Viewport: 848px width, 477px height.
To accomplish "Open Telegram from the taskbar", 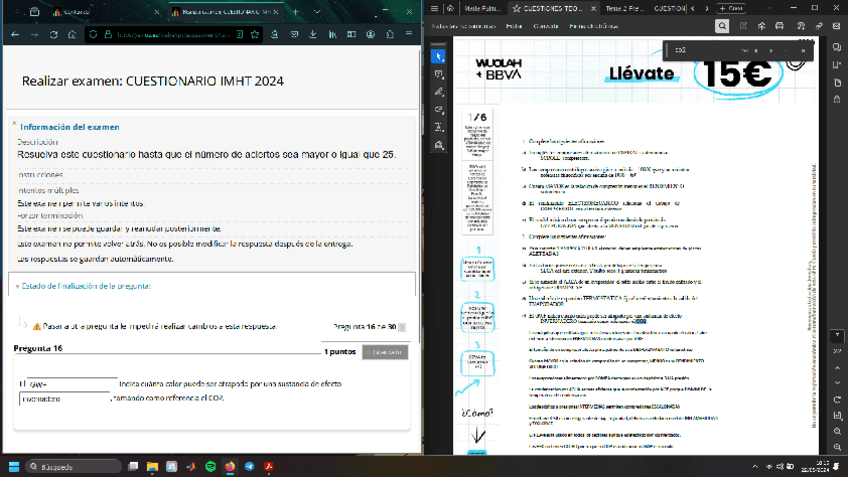I will tap(249, 466).
